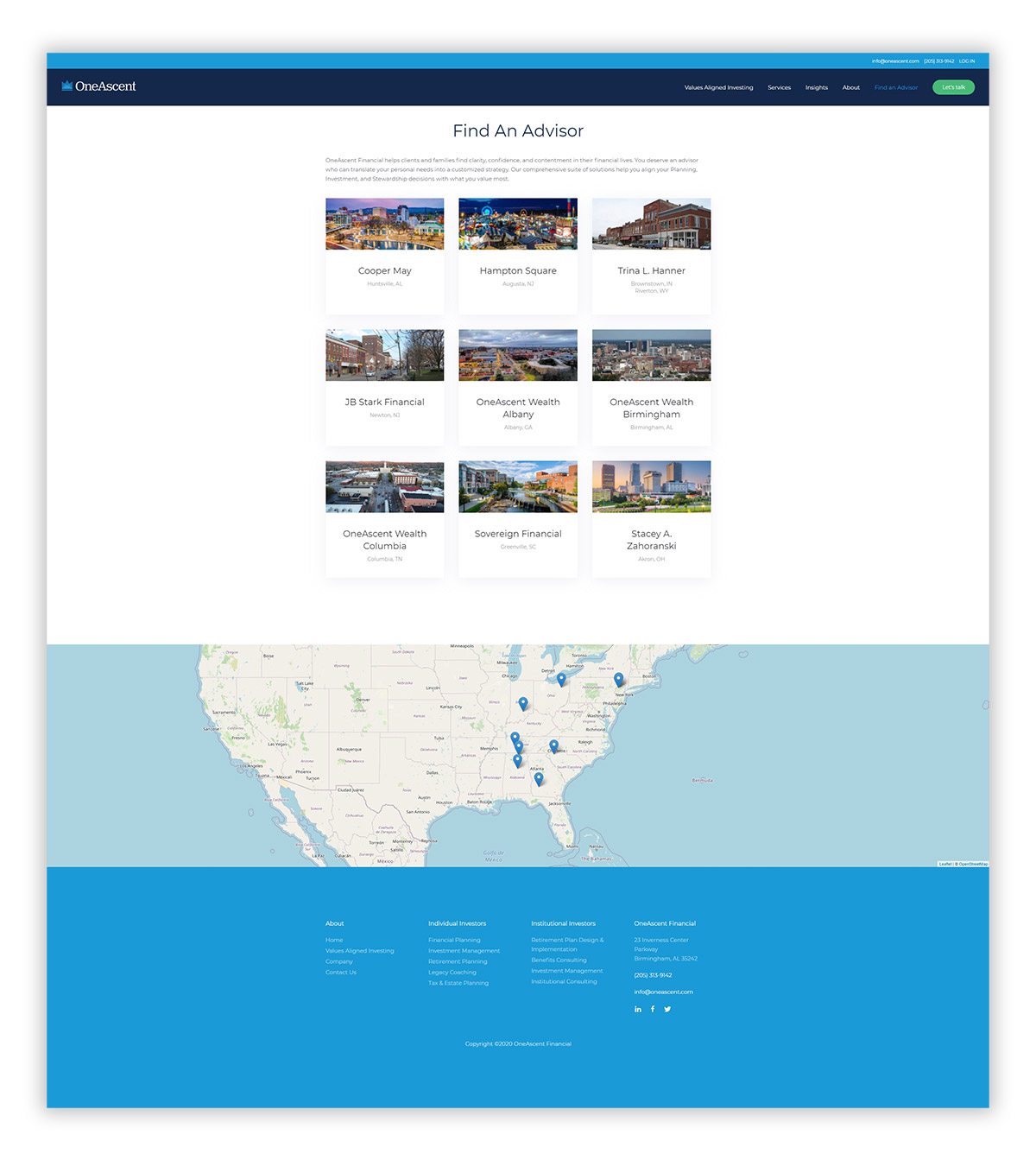
Task: Select the map pin in Ohio
Action: tap(561, 680)
